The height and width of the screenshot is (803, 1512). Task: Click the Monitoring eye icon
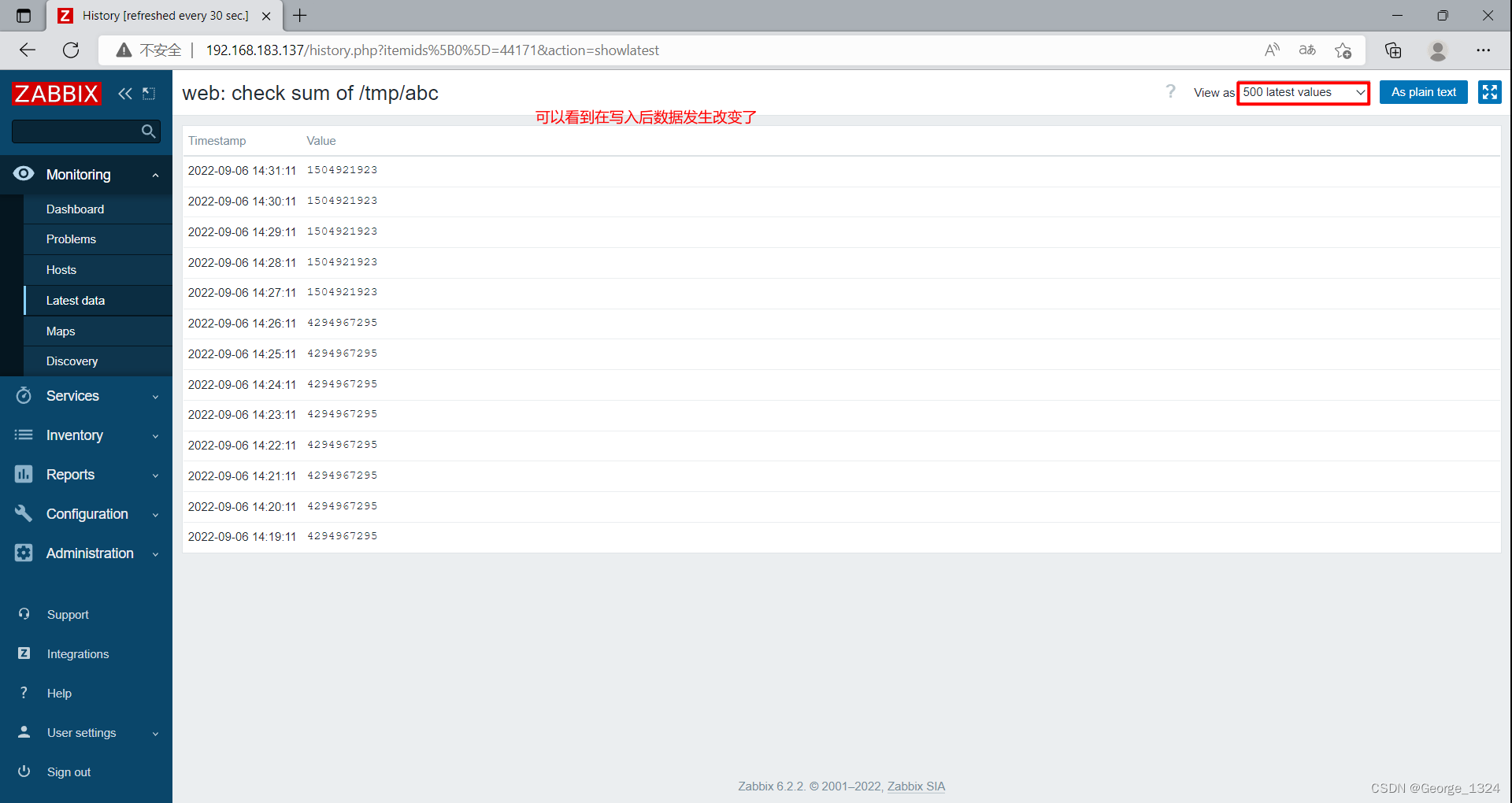[24, 174]
